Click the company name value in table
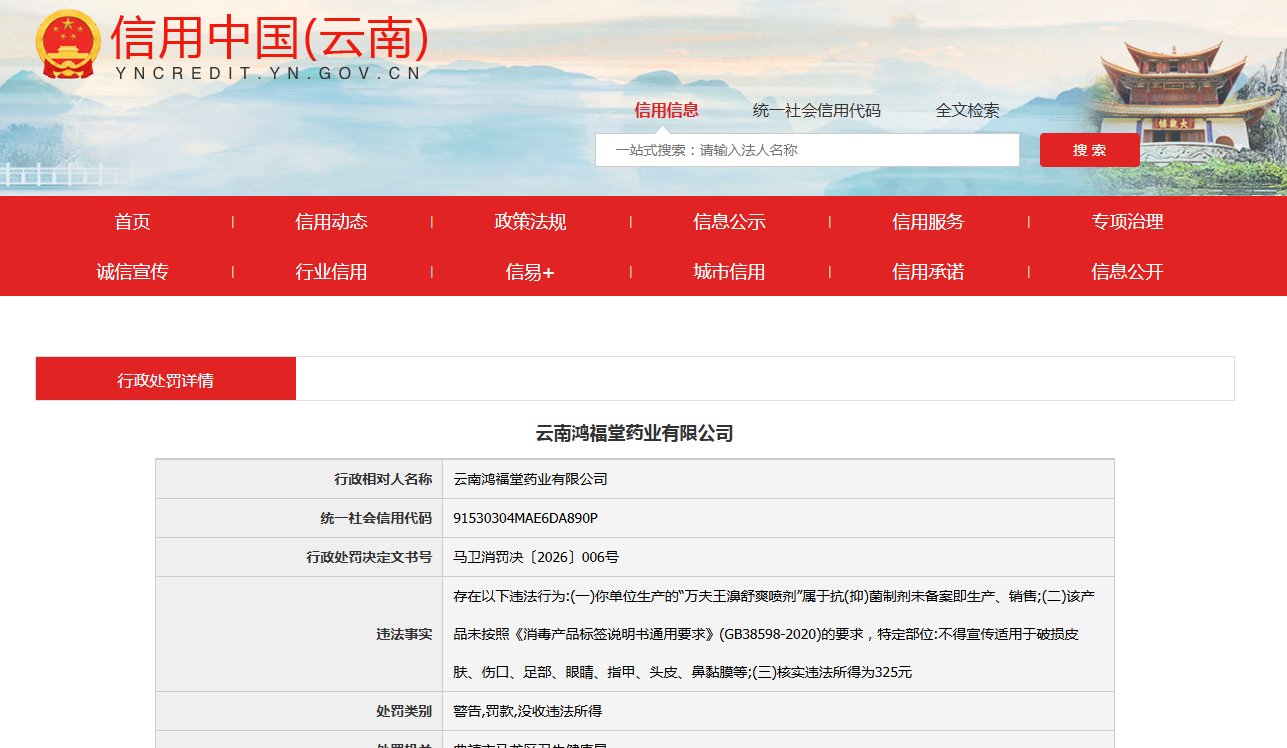The width and height of the screenshot is (1287, 748). (530, 479)
